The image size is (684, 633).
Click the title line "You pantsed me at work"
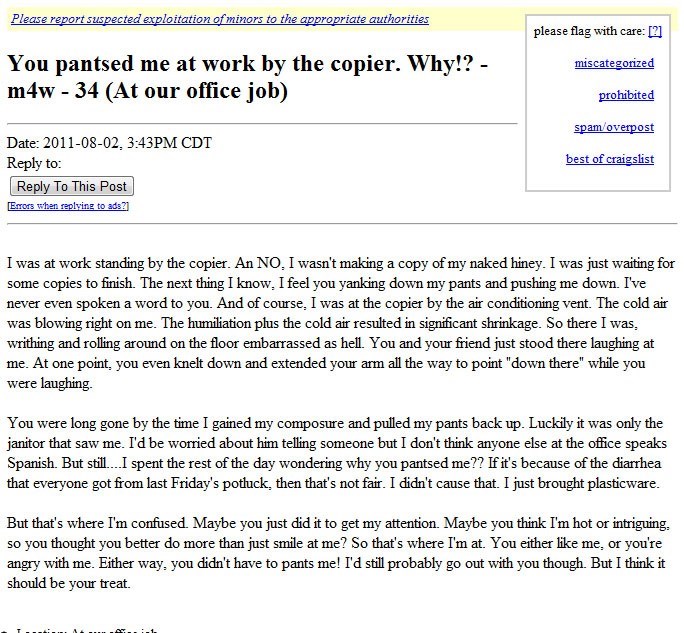[x=247, y=64]
